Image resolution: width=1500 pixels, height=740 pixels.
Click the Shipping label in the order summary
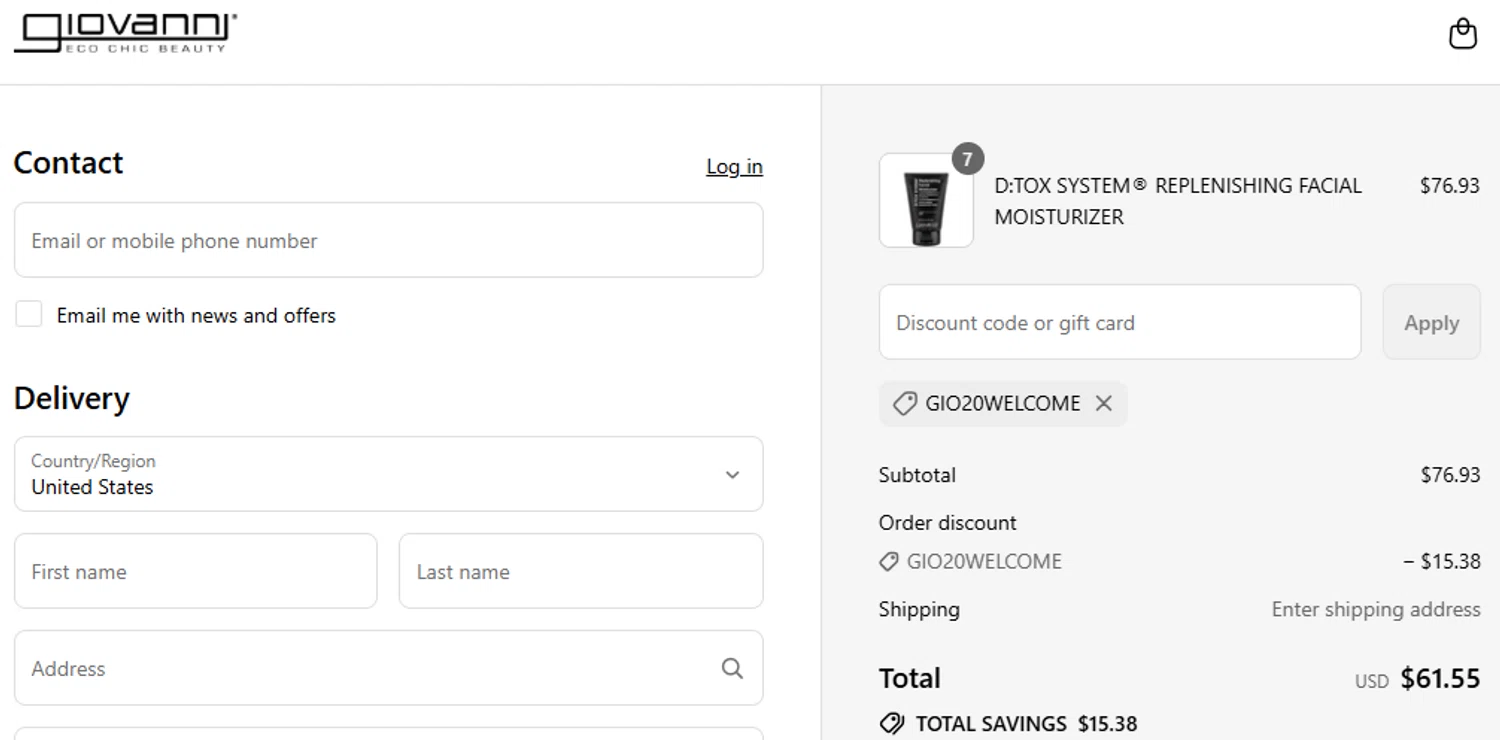(x=919, y=609)
